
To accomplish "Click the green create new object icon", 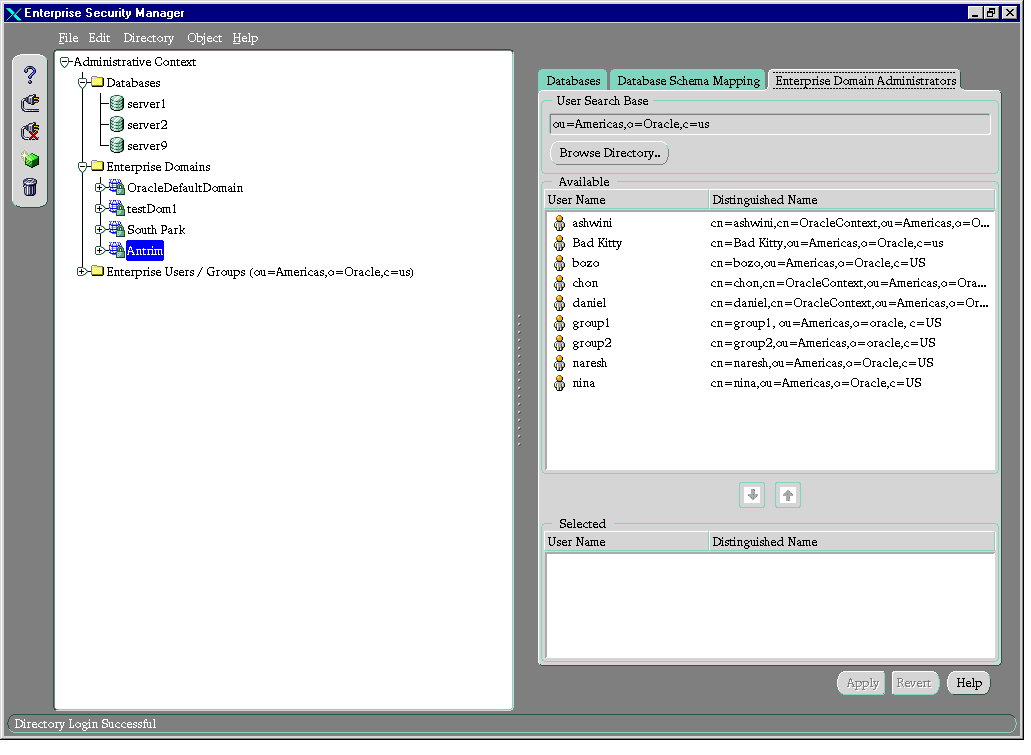I will coord(30,159).
